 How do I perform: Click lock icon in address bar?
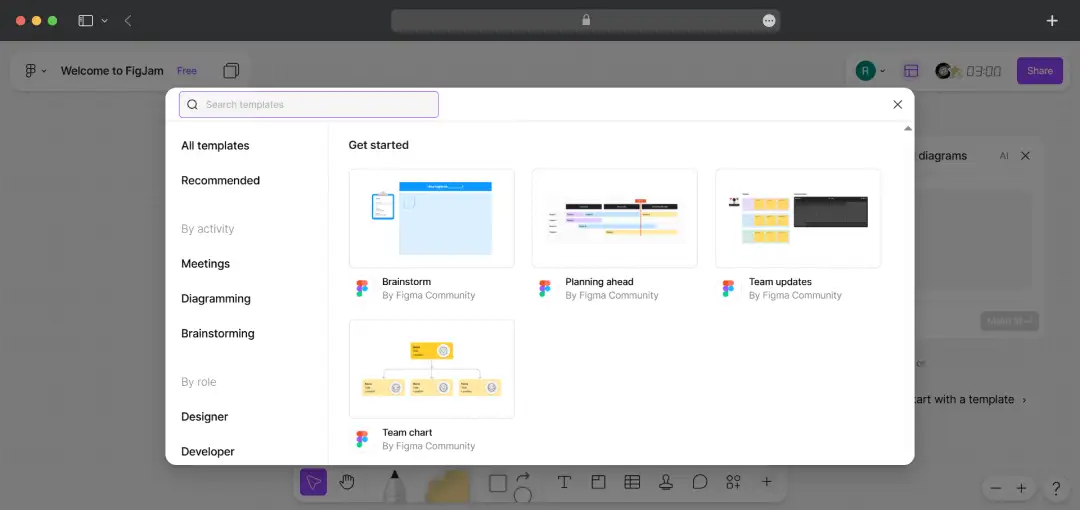tap(586, 20)
